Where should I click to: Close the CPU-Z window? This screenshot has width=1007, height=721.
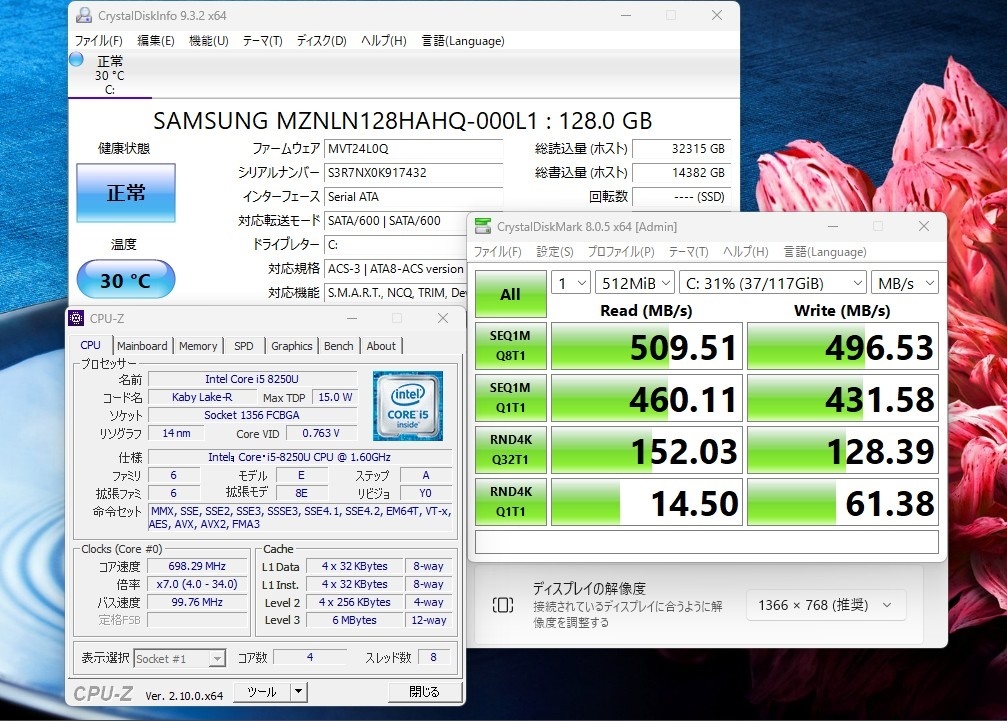[442, 318]
